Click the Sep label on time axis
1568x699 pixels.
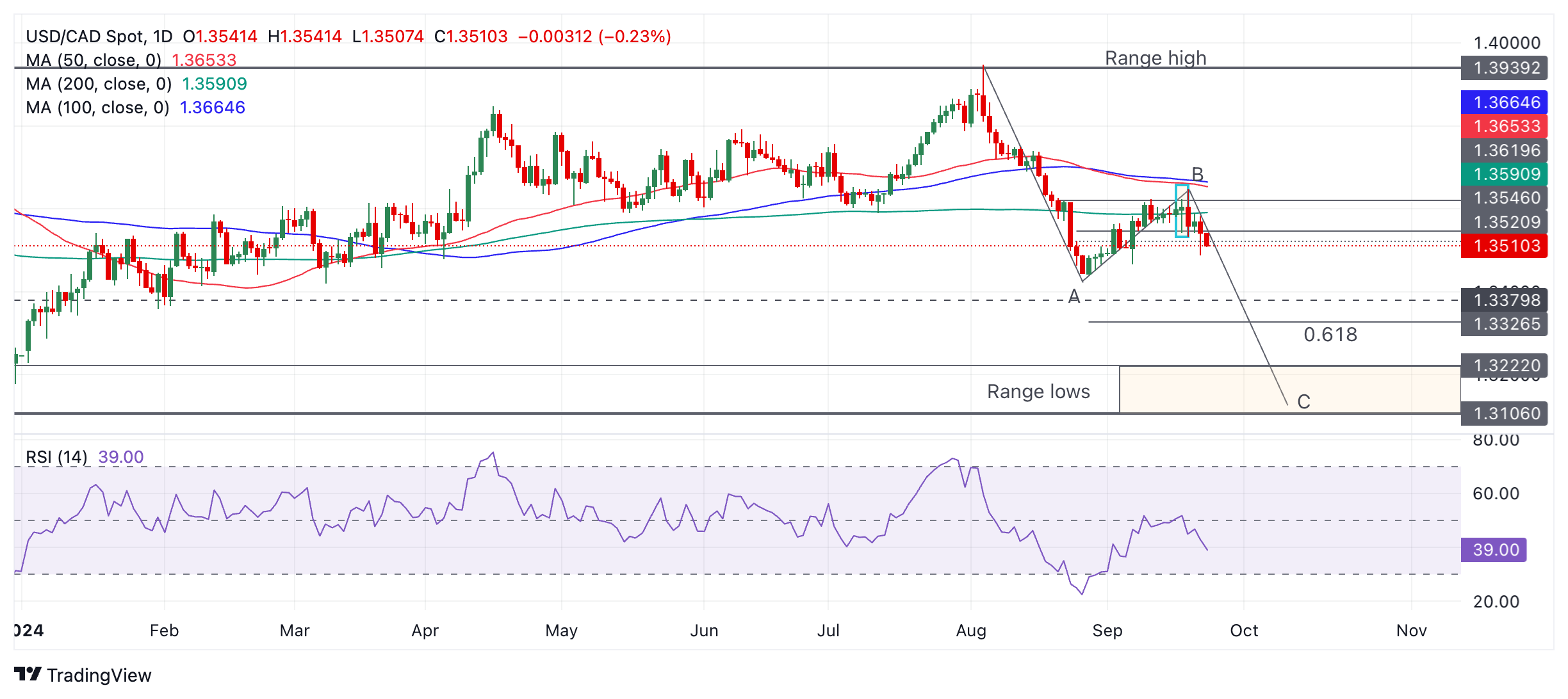click(1107, 631)
